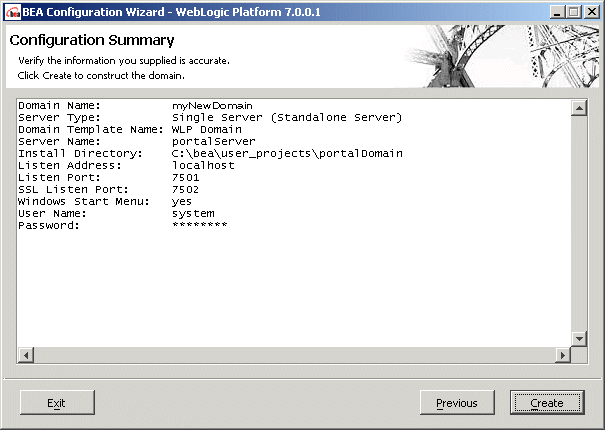Click the WLP Domain template value

coord(207,129)
